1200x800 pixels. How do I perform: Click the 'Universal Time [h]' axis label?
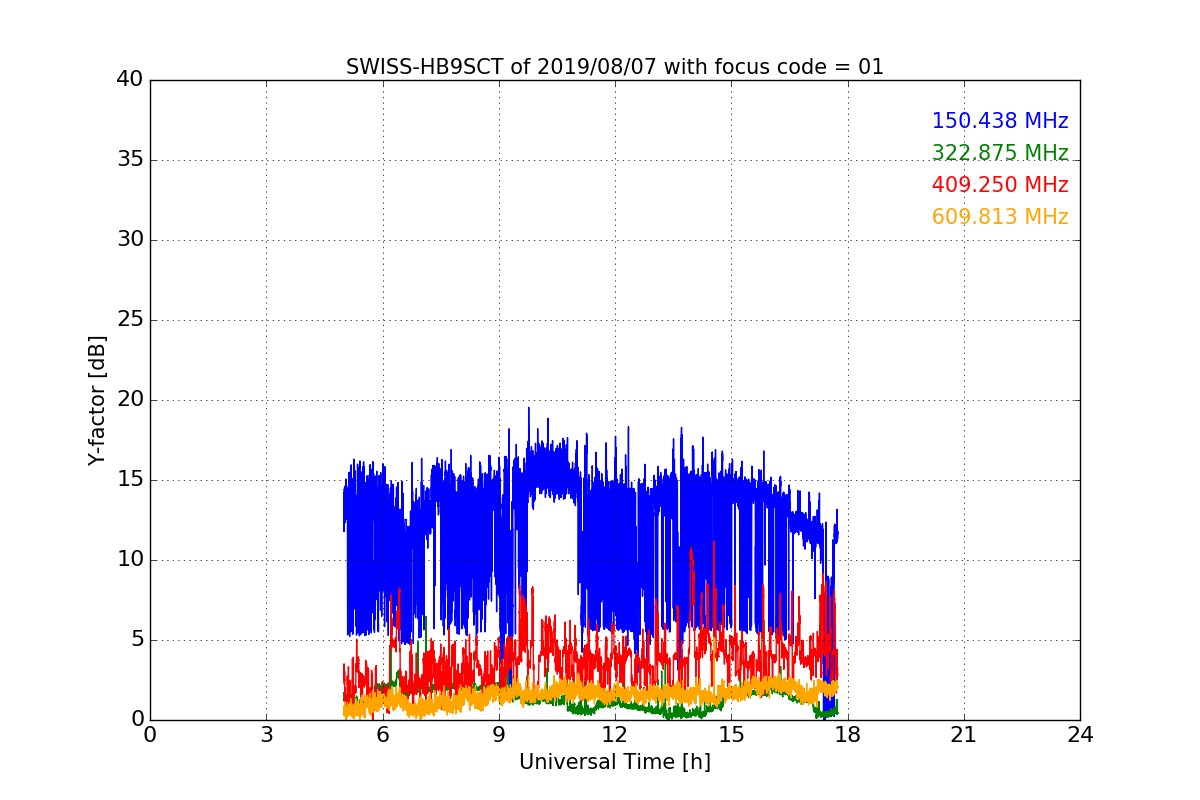pos(615,762)
